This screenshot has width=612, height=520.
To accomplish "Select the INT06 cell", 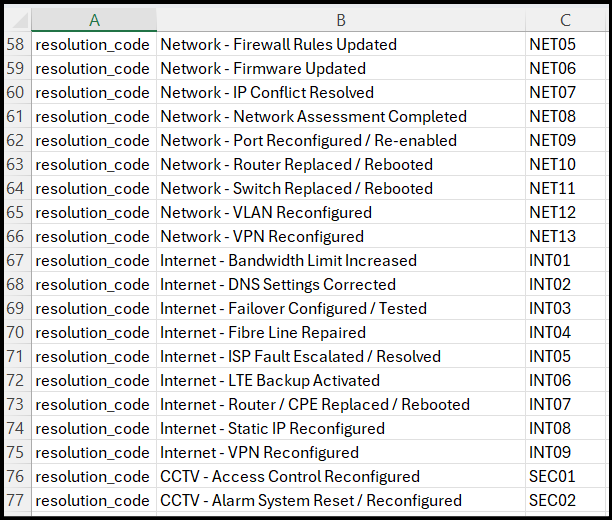I will (x=566, y=380).
